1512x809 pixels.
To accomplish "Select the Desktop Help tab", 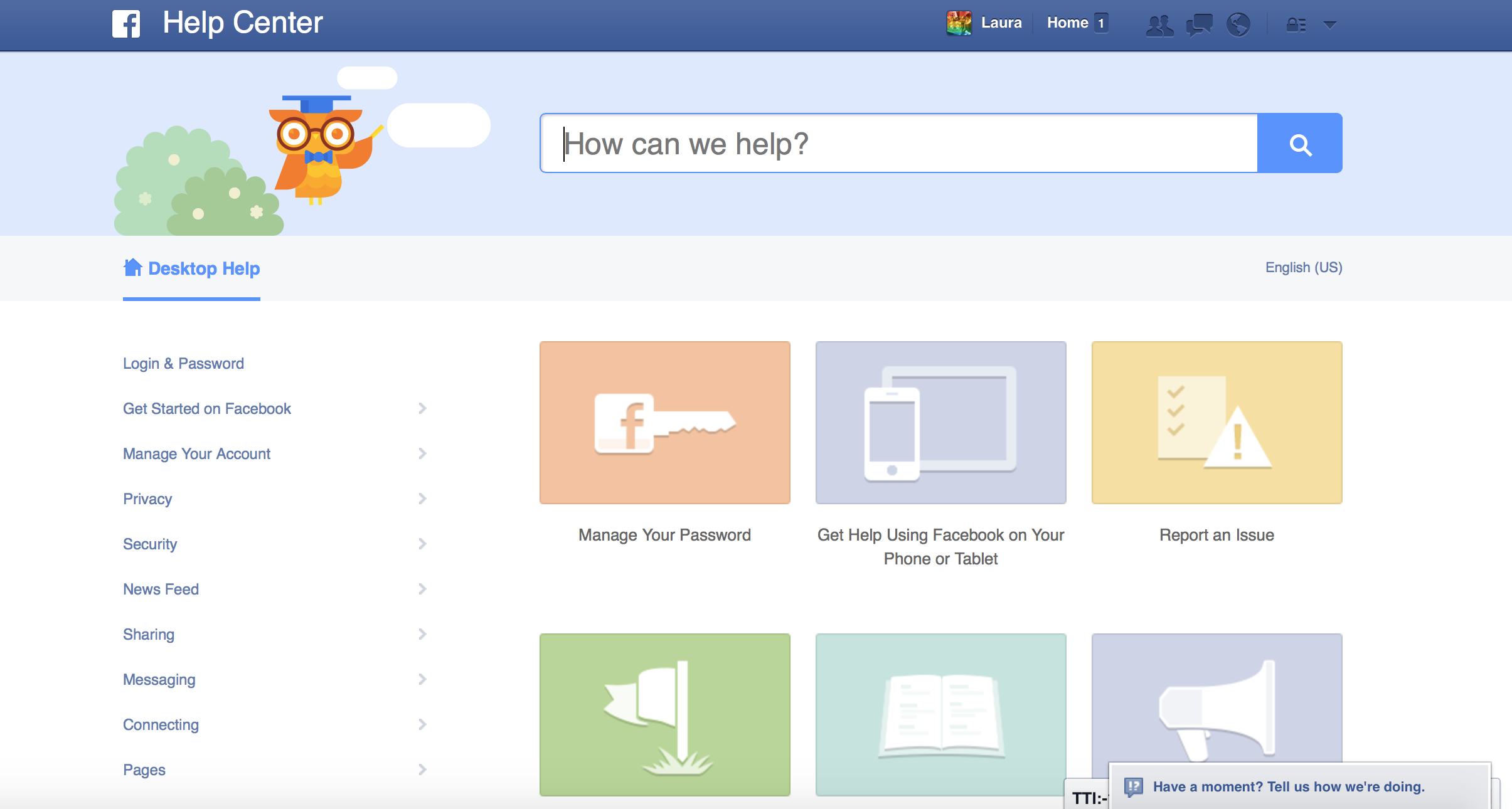I will pyautogui.click(x=192, y=268).
